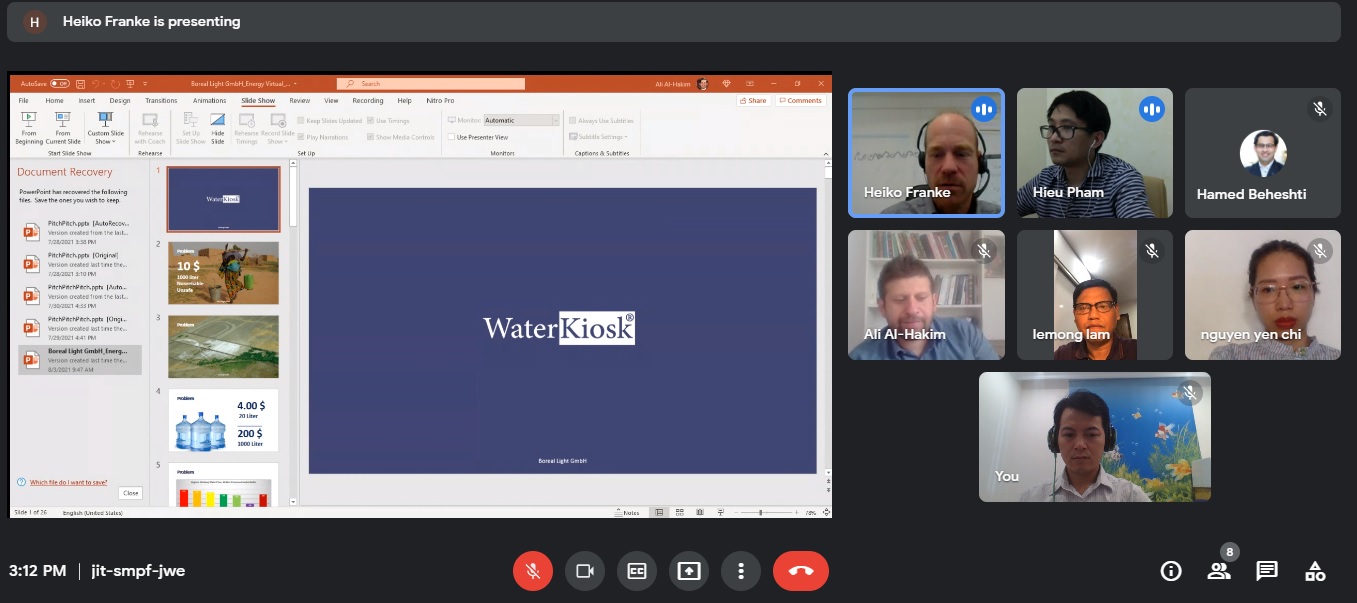Click the Save icon in PowerPoint title bar
The width and height of the screenshot is (1357, 603).
[x=79, y=84]
